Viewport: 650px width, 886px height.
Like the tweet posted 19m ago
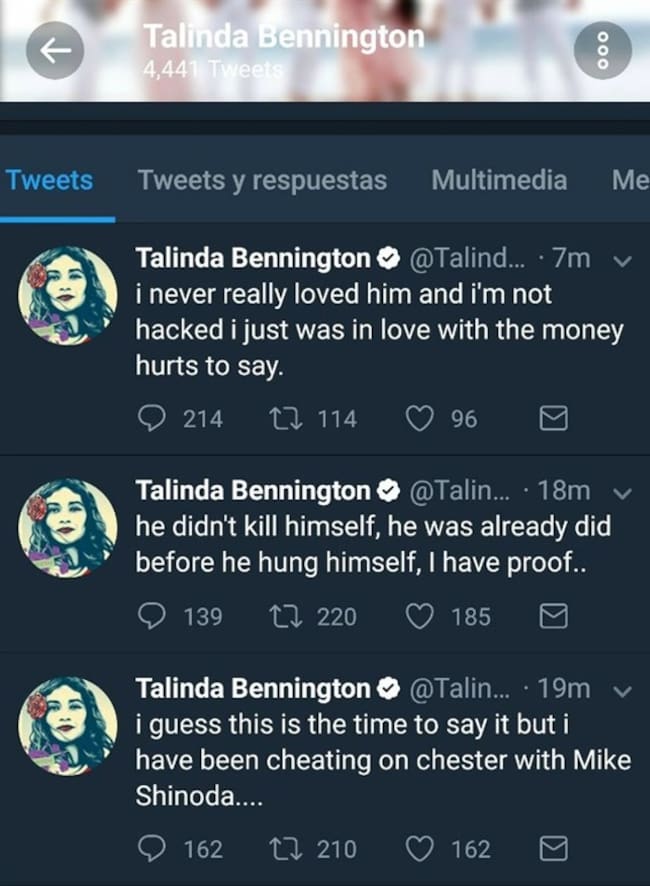click(419, 849)
